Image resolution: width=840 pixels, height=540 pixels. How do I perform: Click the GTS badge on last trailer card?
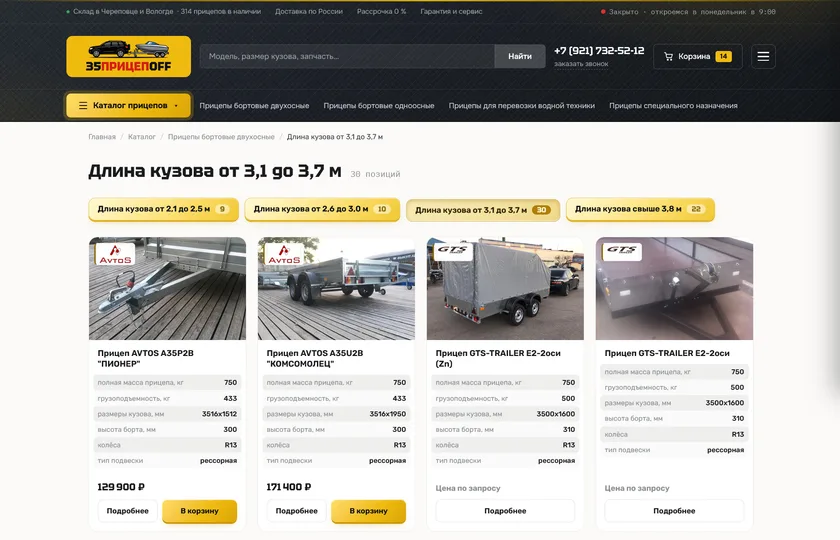tap(622, 251)
